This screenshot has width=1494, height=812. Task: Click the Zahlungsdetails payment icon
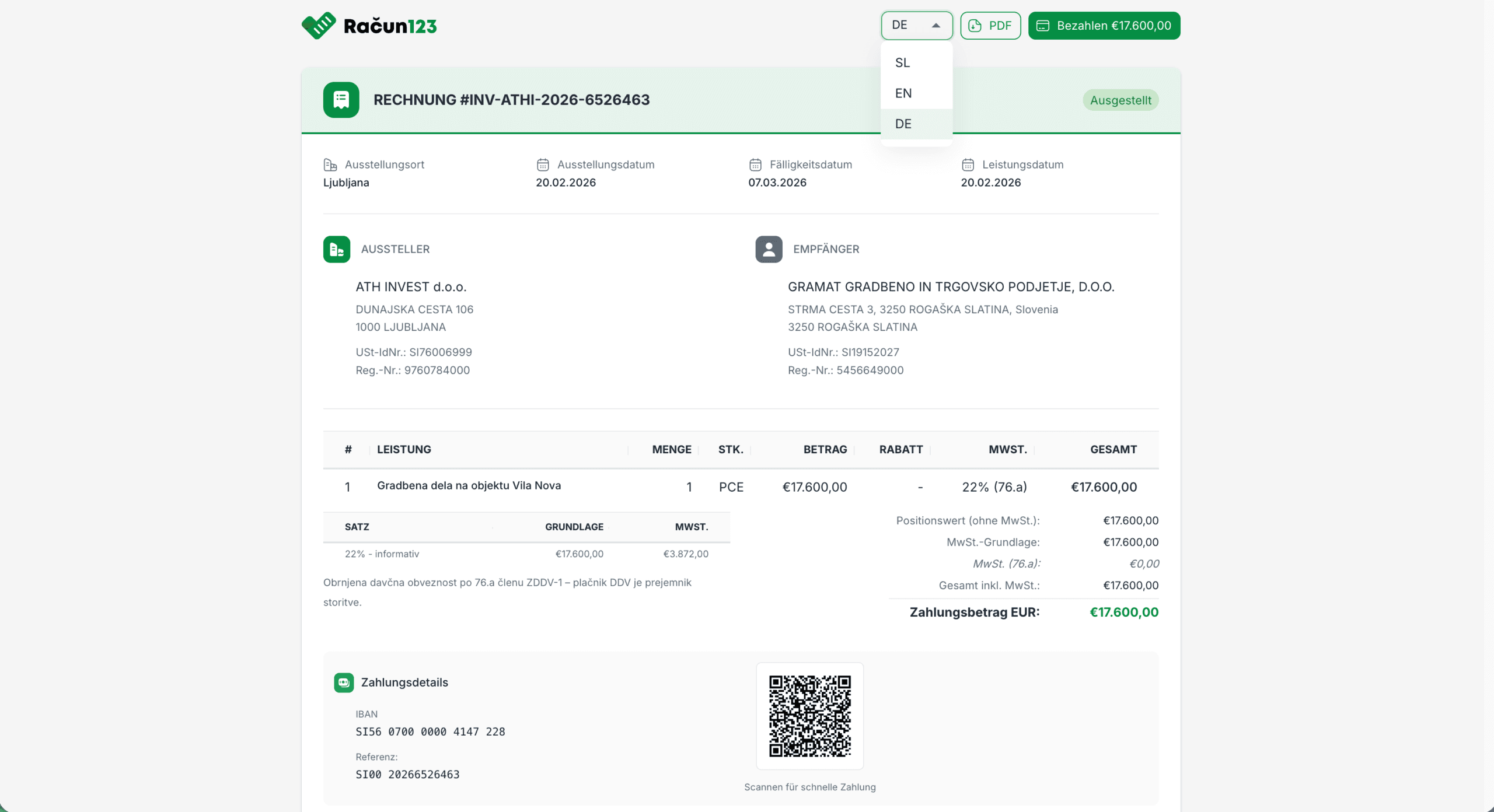tap(344, 682)
